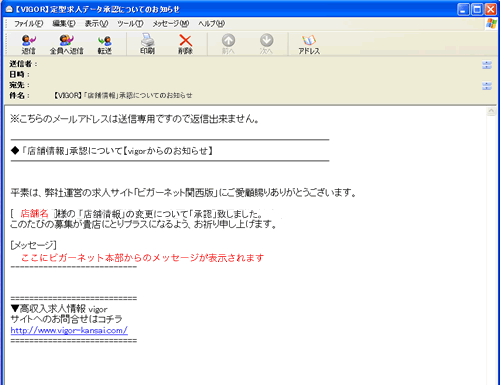Click the 日時 label in the header
Viewport: 500px width, 385px height.
tap(19, 75)
